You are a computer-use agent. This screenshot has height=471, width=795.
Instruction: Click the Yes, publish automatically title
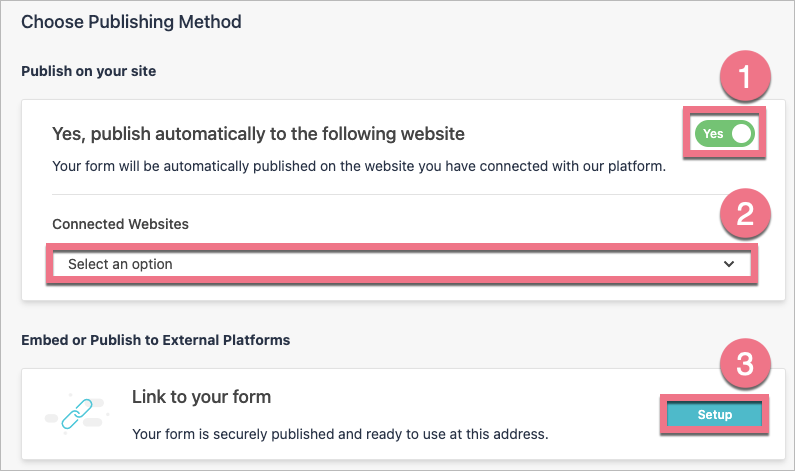click(x=258, y=133)
